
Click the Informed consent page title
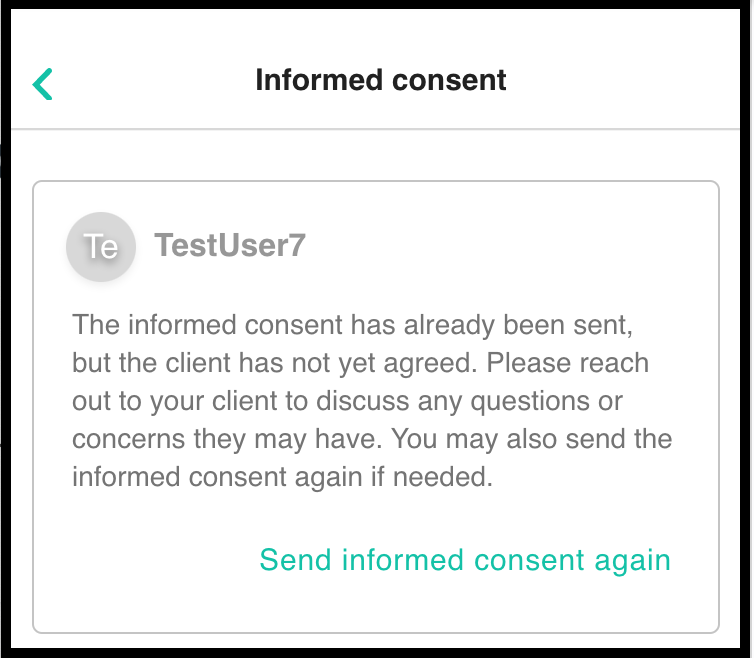click(x=381, y=80)
